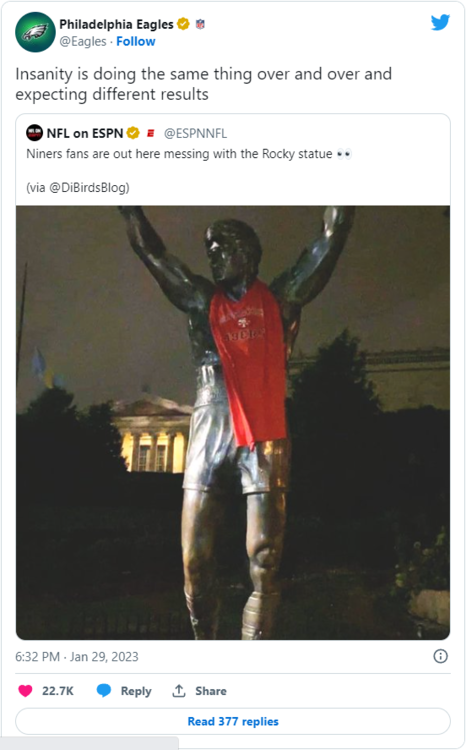The height and width of the screenshot is (750, 466).
Task: Open the 6:32 PM Jan 29, 2023 timestamp
Action: [x=77, y=657]
